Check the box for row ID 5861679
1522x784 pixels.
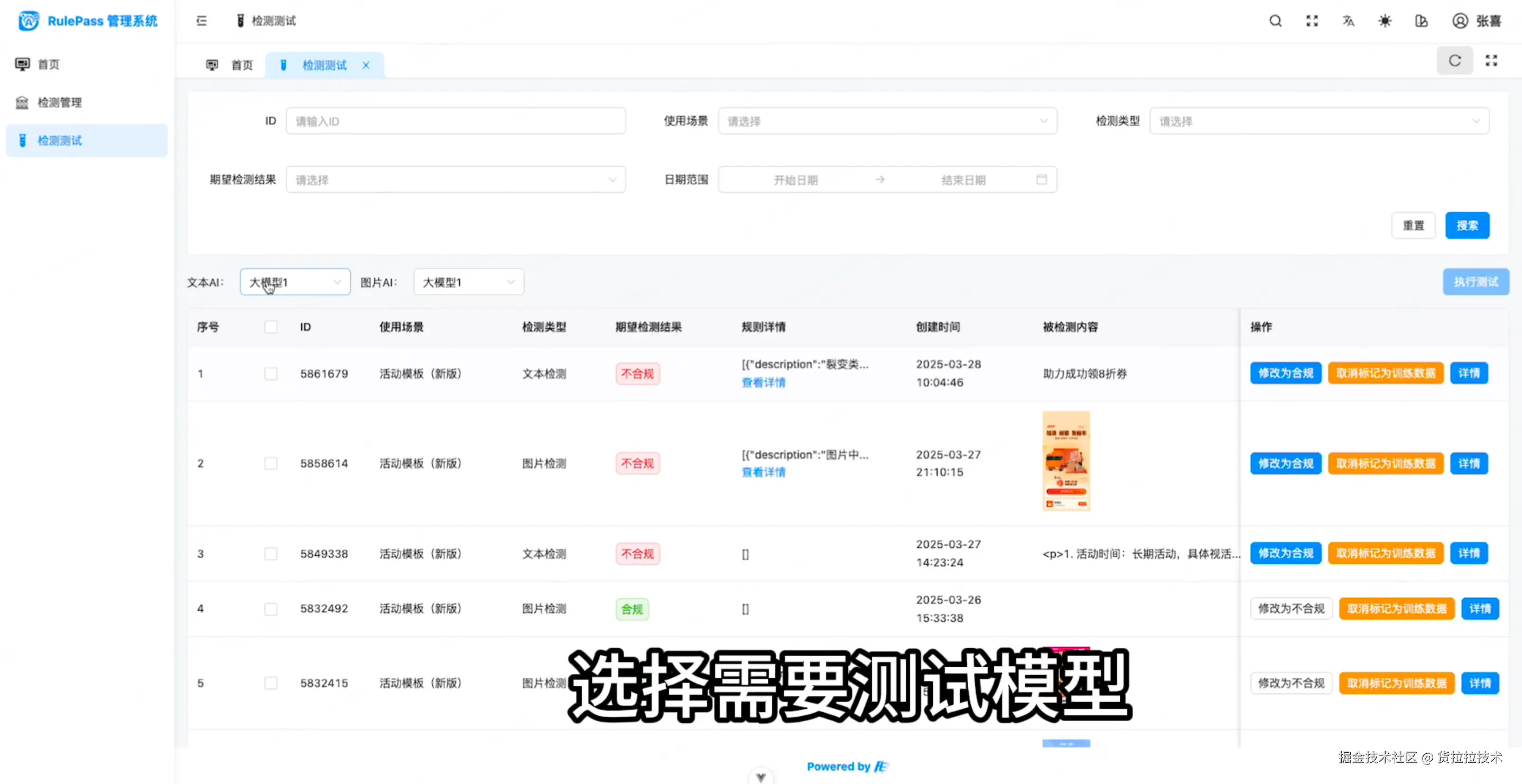tap(271, 374)
